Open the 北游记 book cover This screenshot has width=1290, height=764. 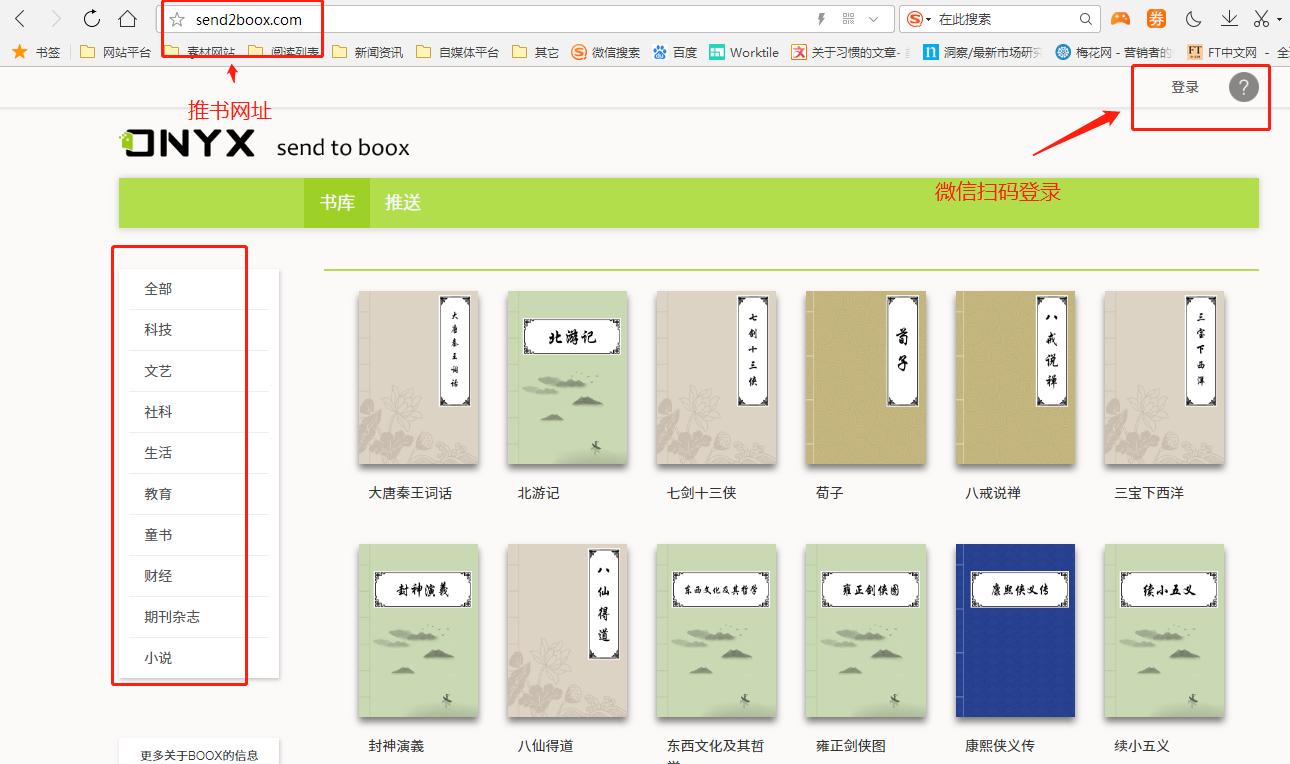[567, 378]
